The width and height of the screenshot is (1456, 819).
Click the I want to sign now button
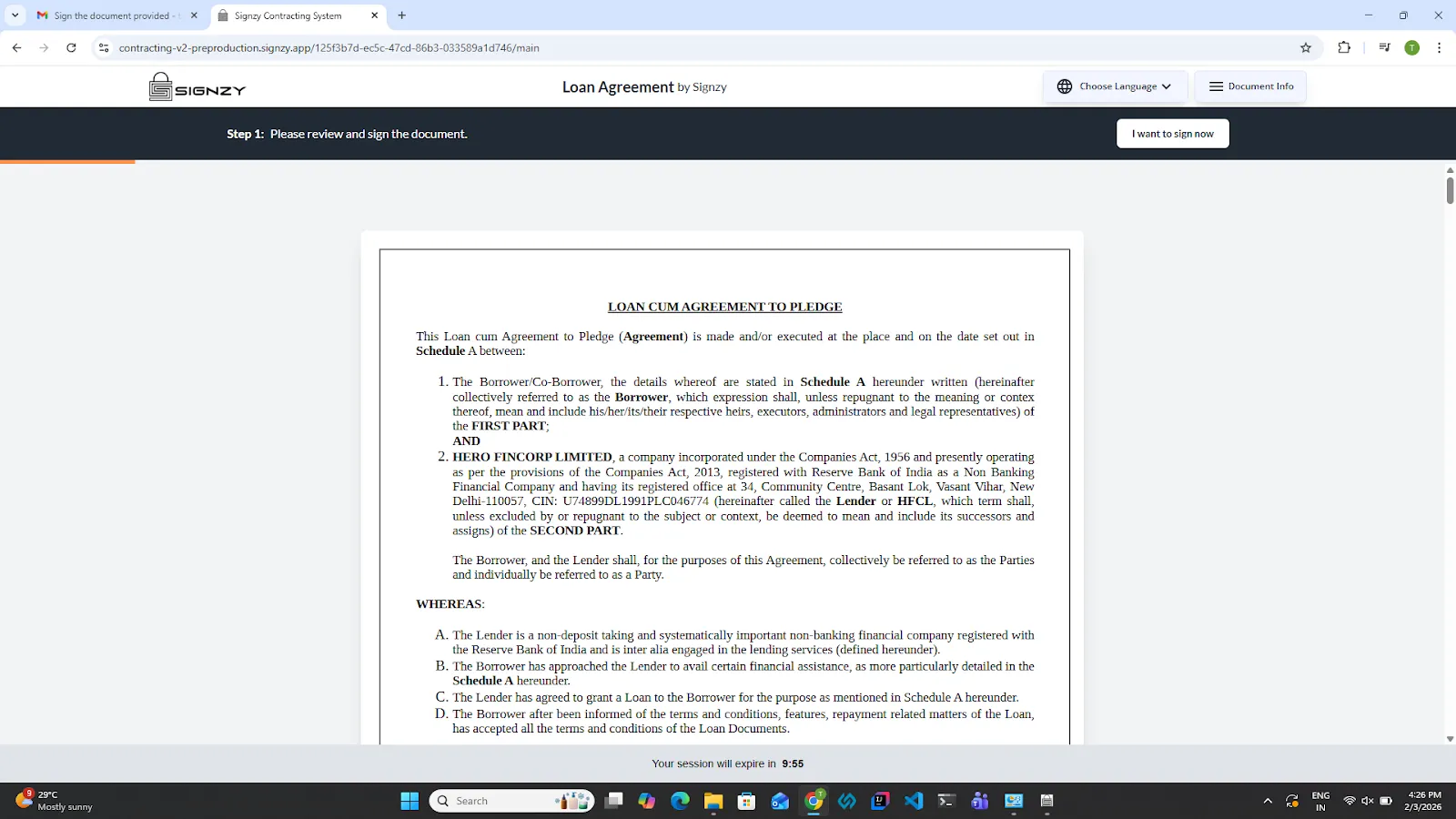tap(1172, 134)
